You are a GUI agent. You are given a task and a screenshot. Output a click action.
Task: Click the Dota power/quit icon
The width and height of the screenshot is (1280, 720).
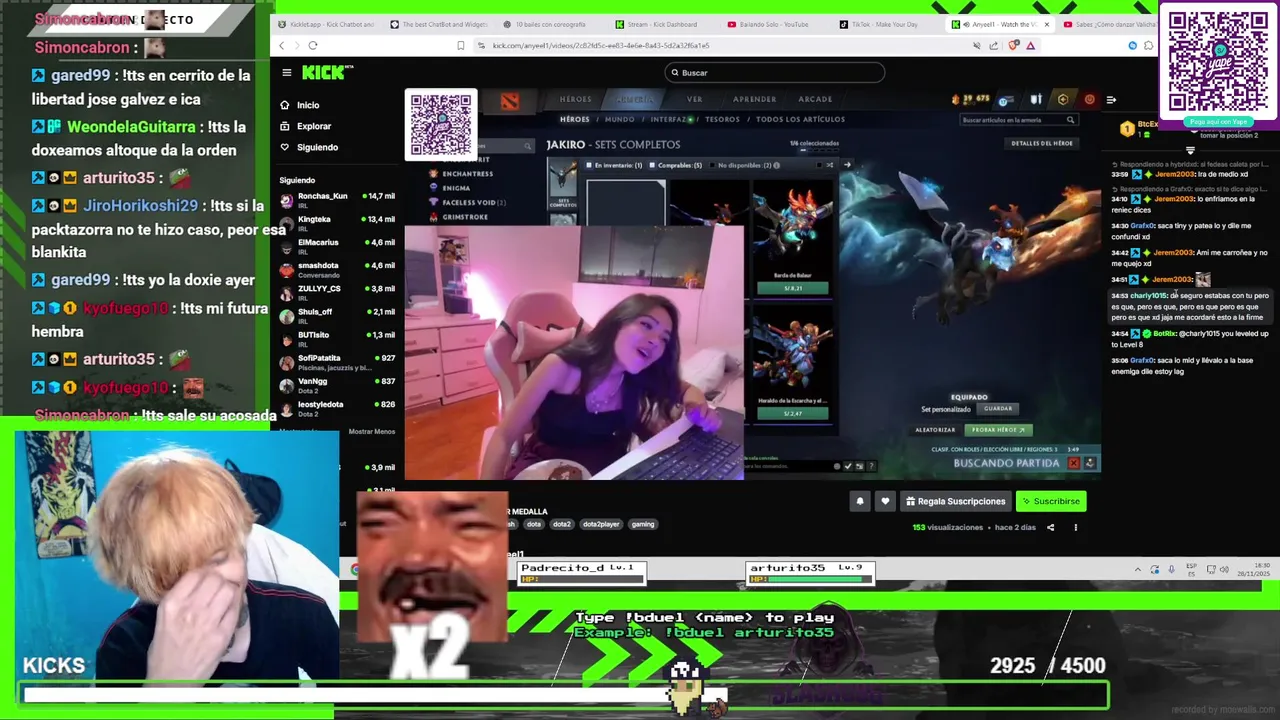coord(1089,99)
